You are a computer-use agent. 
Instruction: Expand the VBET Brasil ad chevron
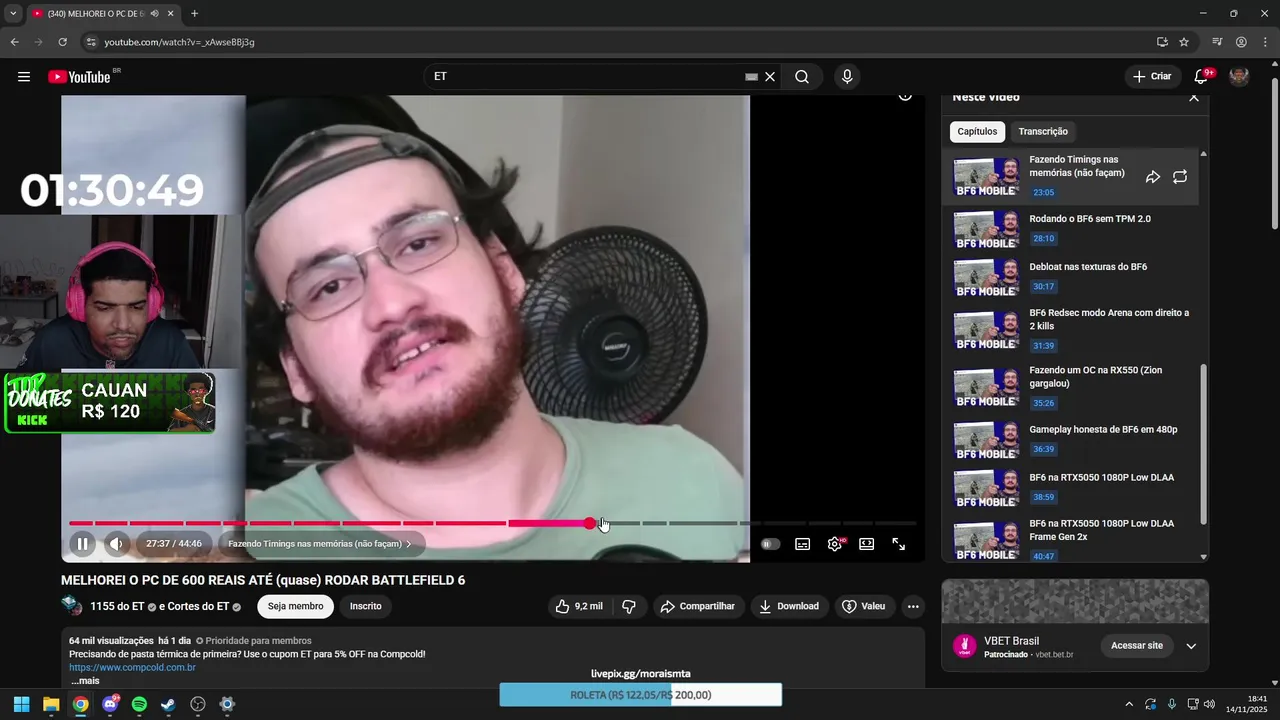1191,646
